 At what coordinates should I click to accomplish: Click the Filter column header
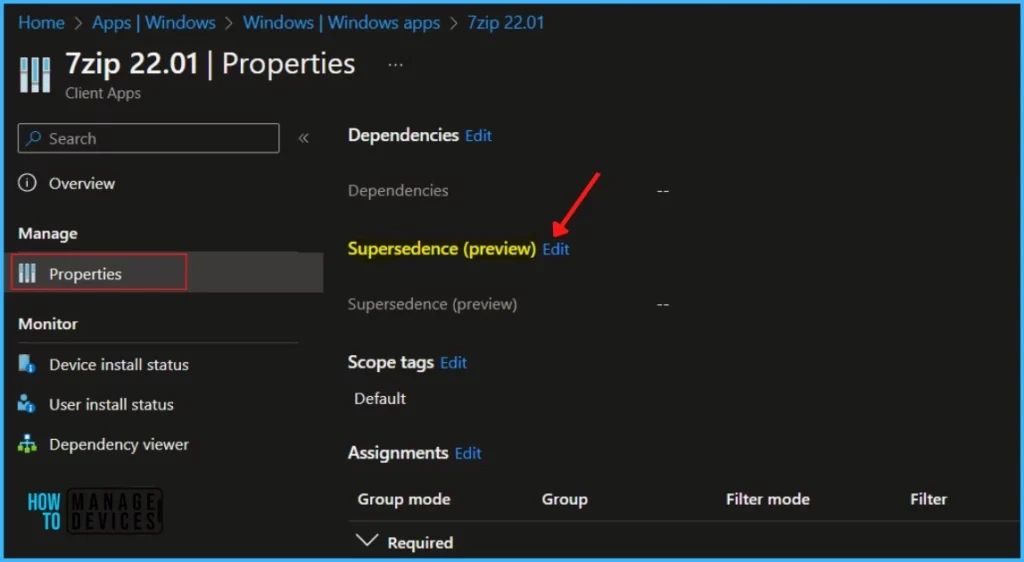click(928, 499)
